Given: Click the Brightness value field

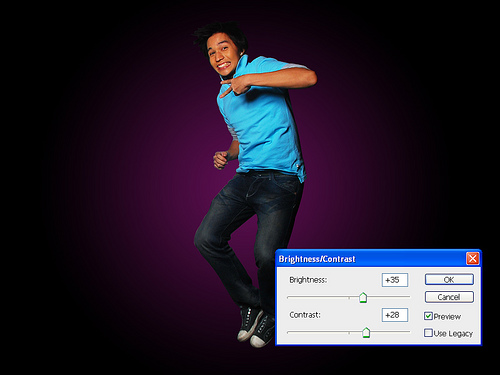Looking at the screenshot, I should click(x=395, y=280).
